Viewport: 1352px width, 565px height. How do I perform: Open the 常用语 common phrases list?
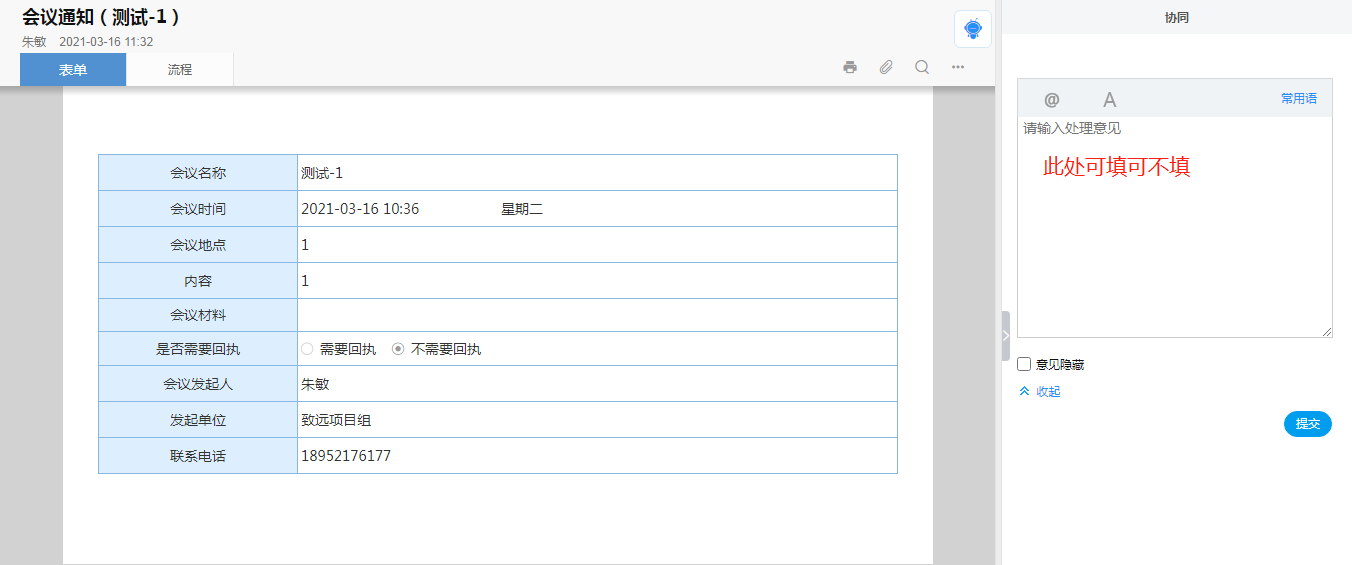coord(1298,99)
